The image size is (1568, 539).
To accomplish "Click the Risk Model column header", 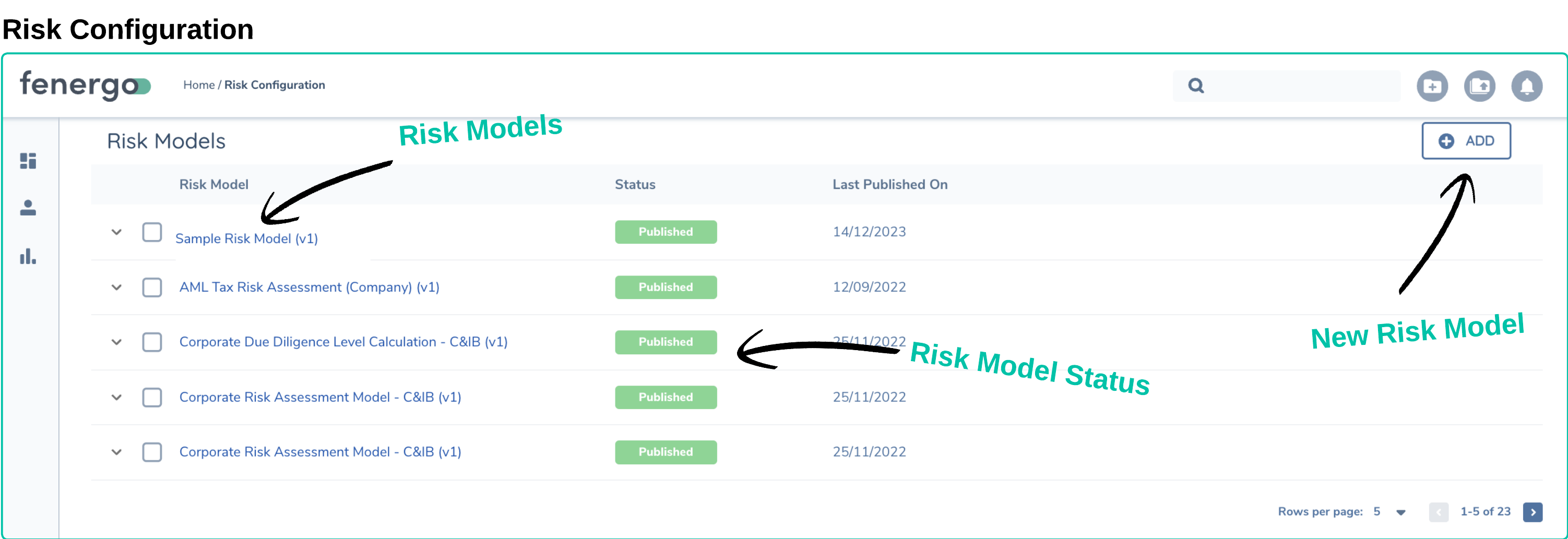I will pyautogui.click(x=213, y=184).
